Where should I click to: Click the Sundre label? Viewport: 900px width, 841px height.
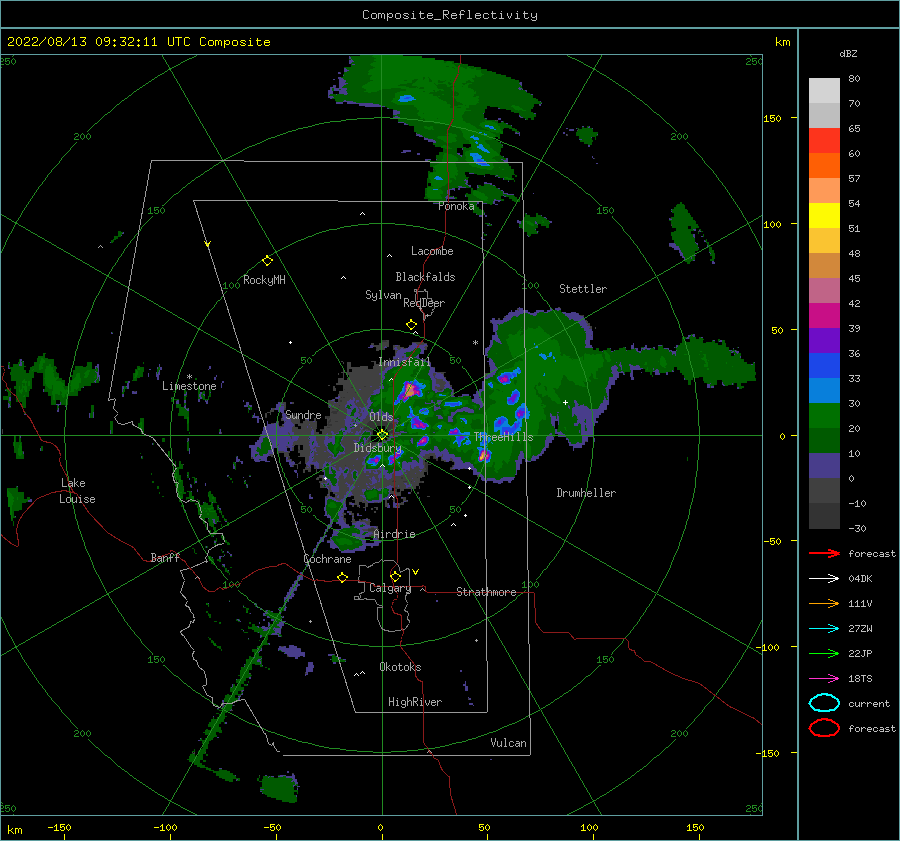[x=303, y=415]
